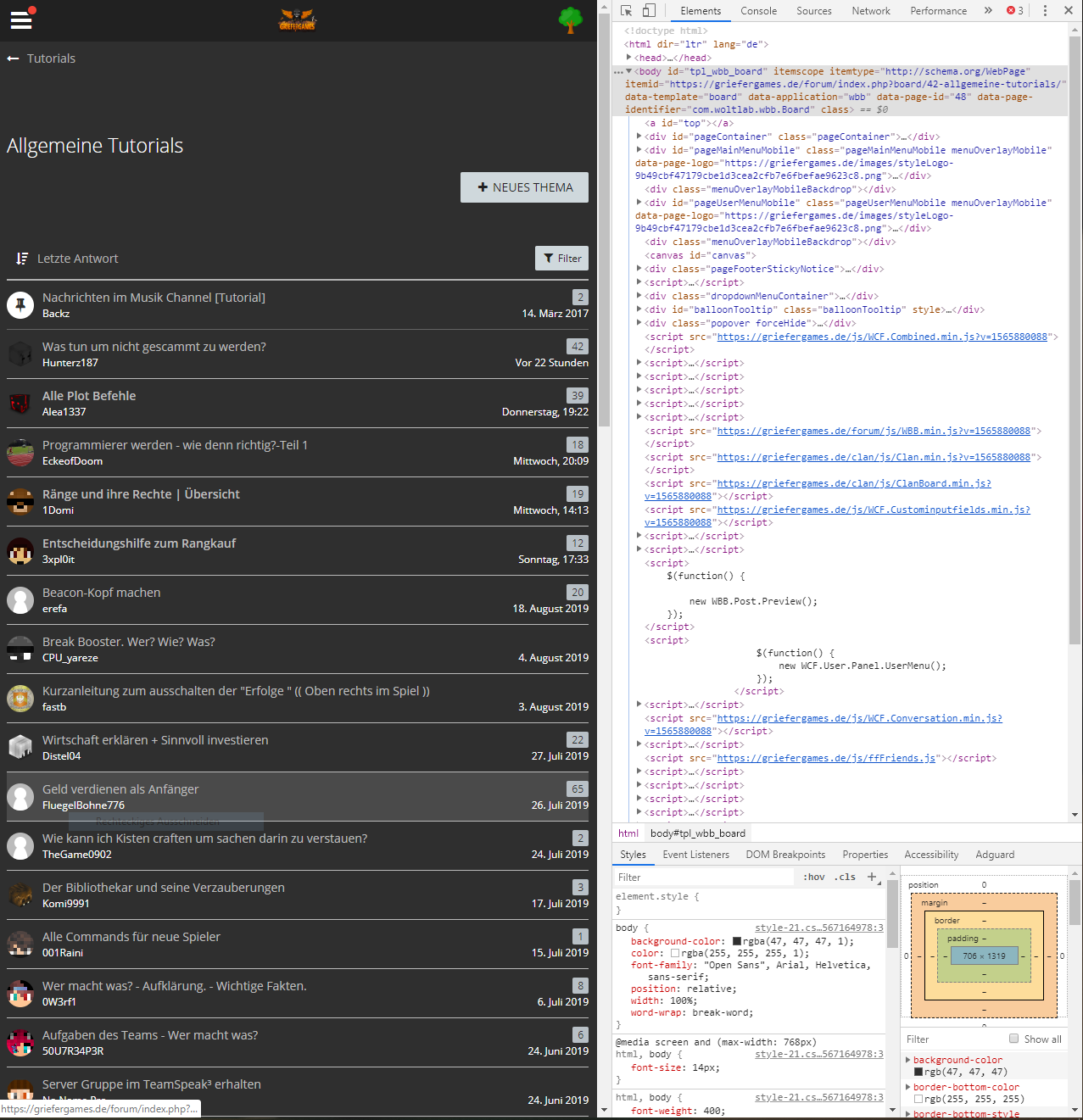Open the tree user avatar menu
Screen dimensions: 1083x1120
tap(571, 20)
